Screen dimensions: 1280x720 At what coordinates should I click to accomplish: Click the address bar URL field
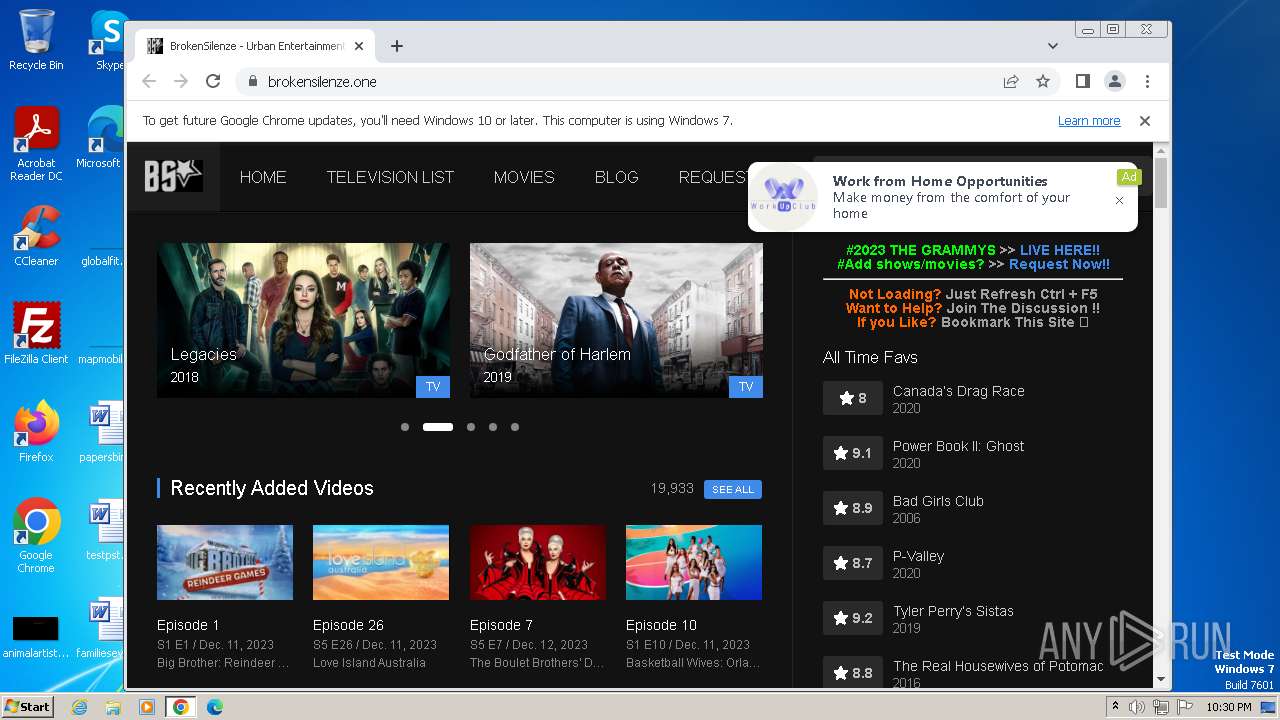(620, 82)
